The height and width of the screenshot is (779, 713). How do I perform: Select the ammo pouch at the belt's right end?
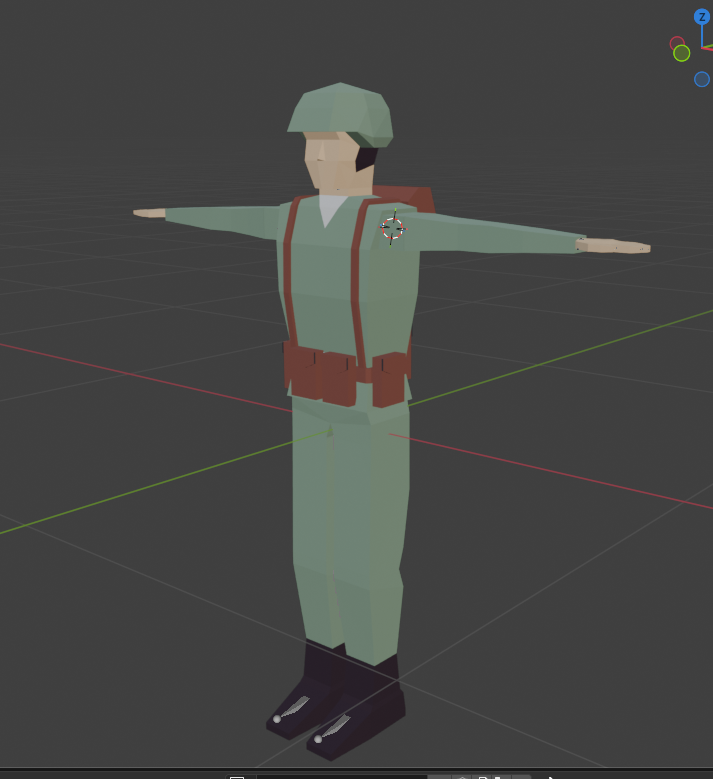(389, 379)
